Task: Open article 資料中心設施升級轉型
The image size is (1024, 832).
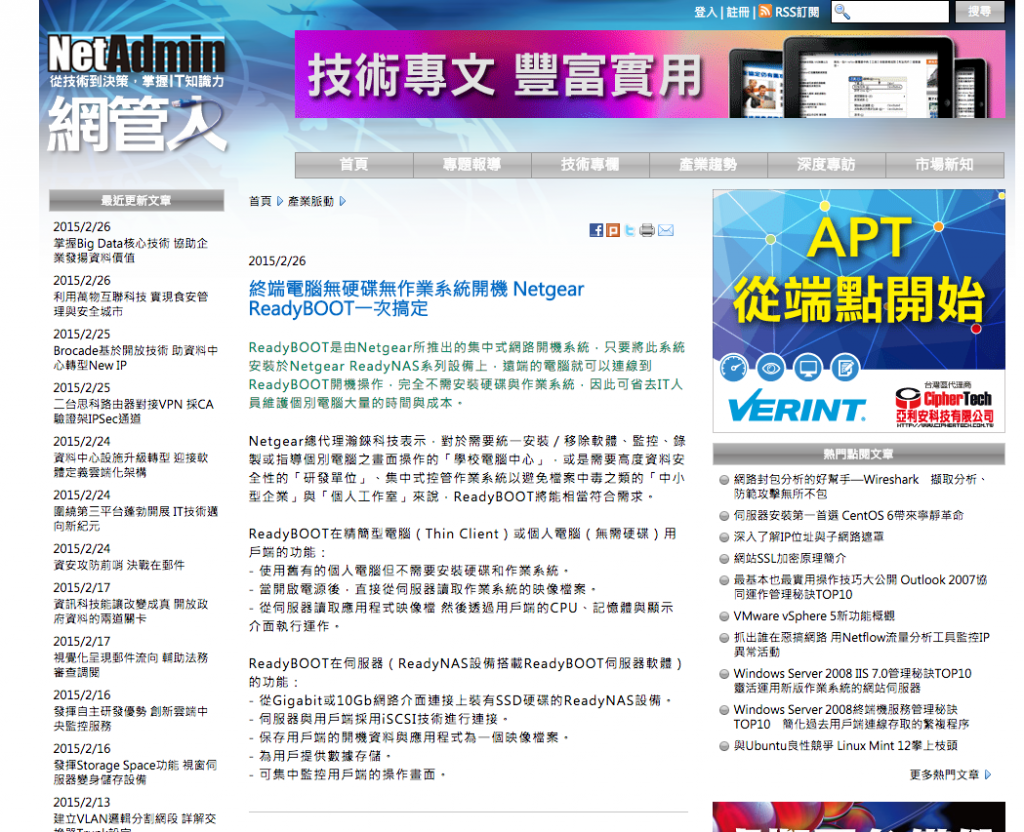Action: [x=131, y=464]
